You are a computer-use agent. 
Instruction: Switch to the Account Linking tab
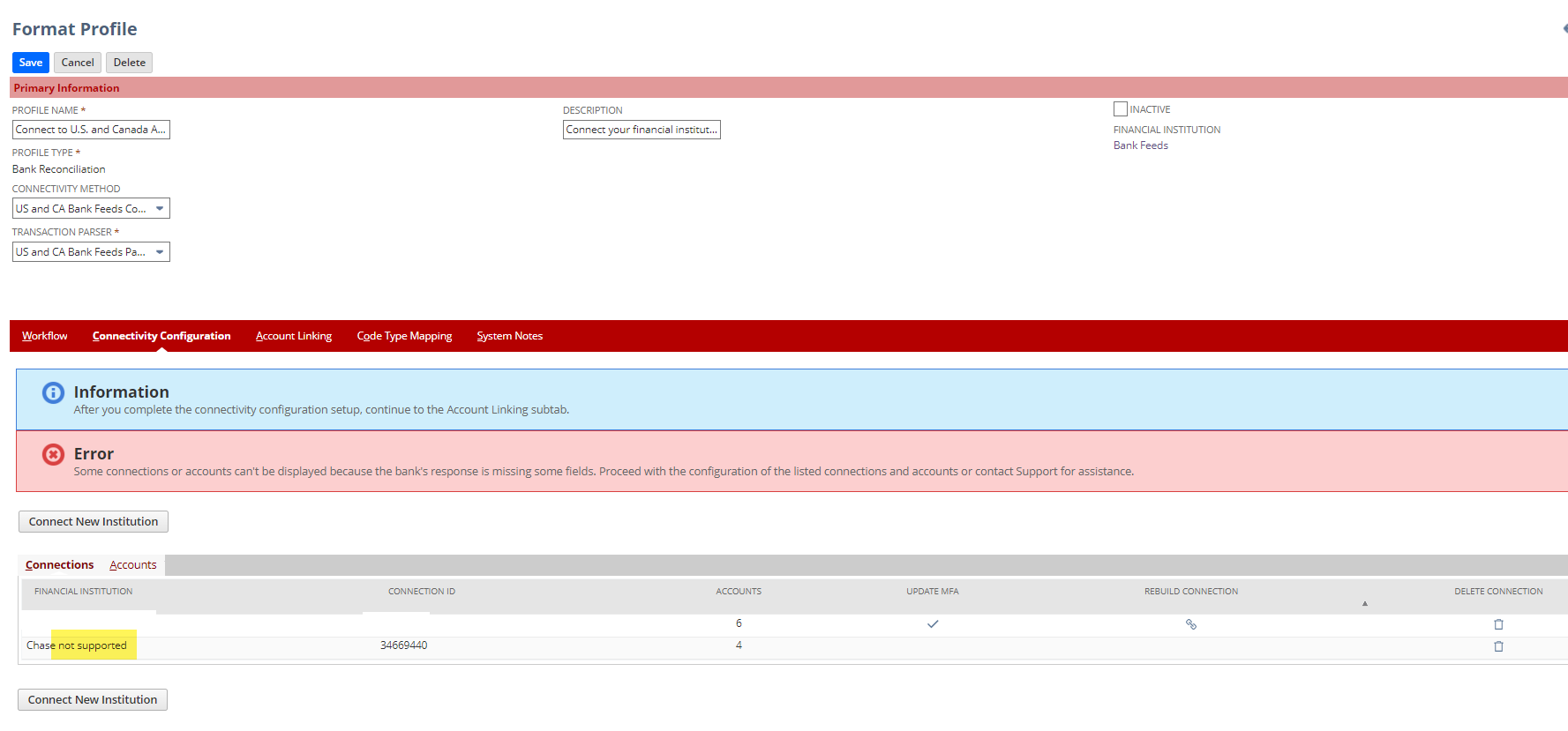[294, 336]
